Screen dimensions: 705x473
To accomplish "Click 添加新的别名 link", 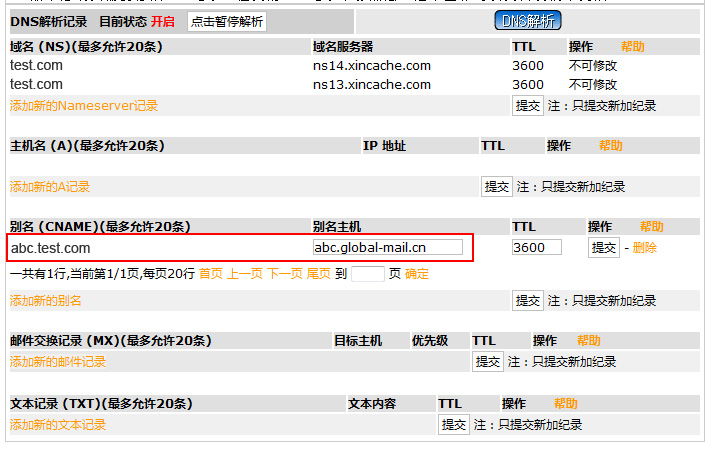I will coord(45,301).
